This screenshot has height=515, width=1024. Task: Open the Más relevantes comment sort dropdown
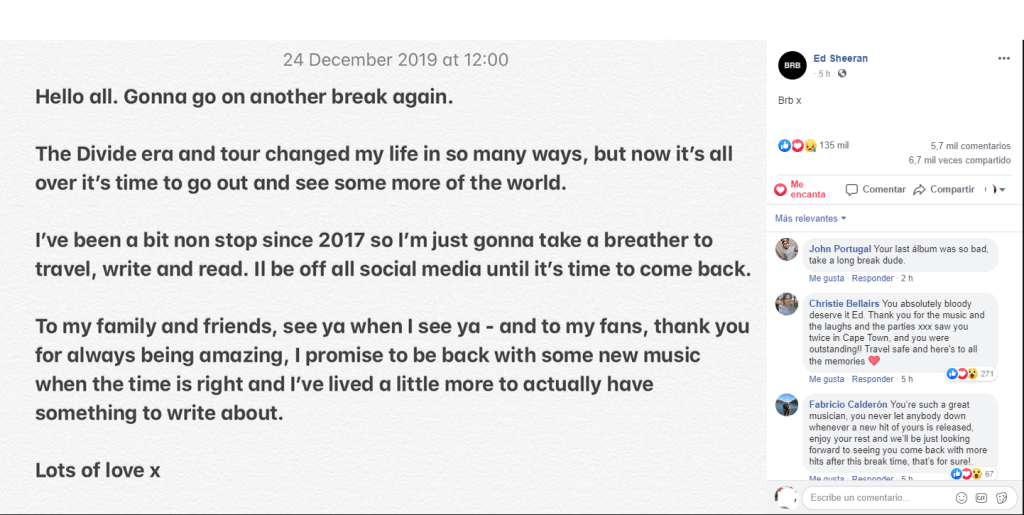(x=810, y=219)
